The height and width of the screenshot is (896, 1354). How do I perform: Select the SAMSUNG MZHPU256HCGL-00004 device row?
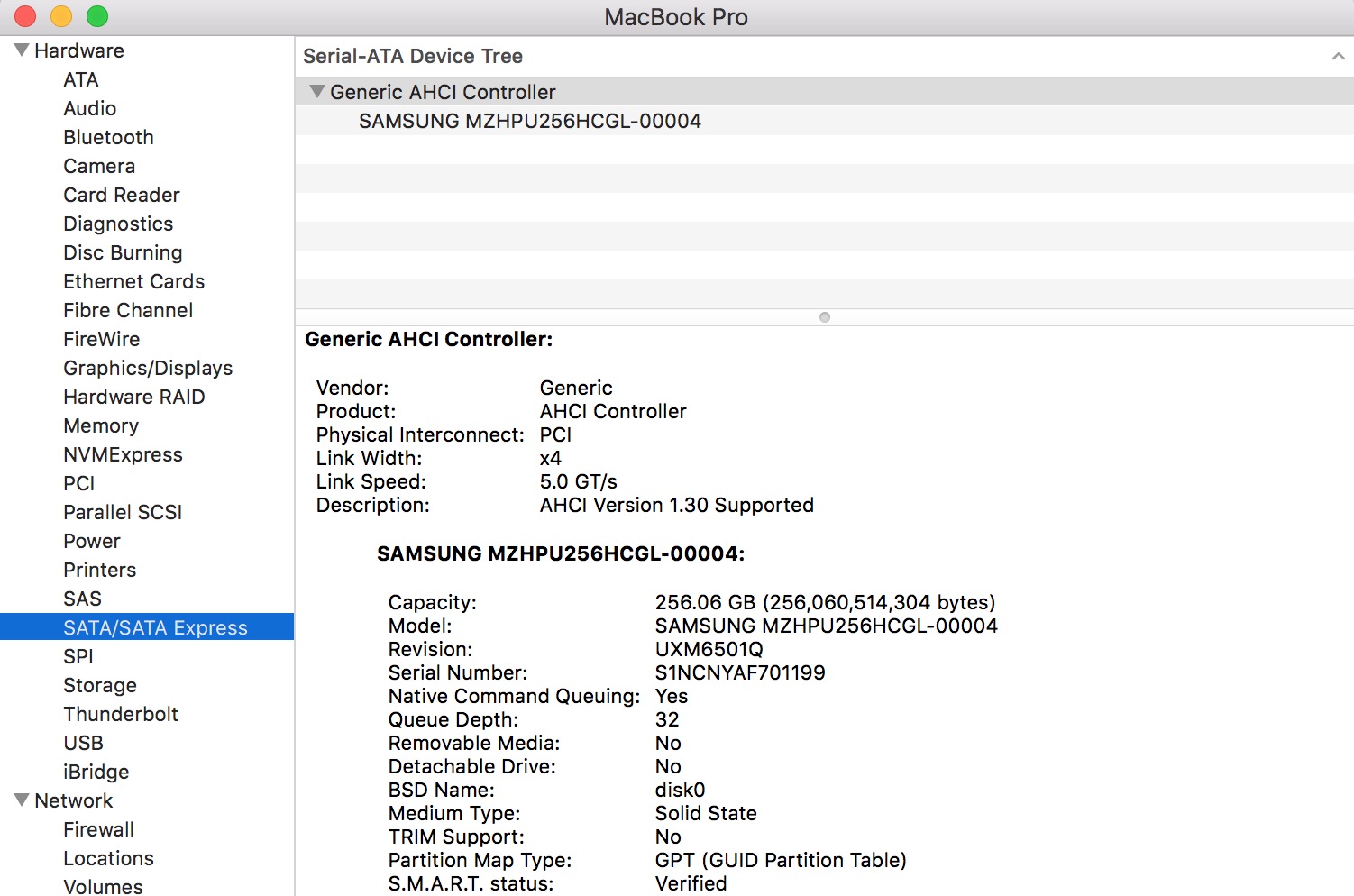(x=824, y=121)
